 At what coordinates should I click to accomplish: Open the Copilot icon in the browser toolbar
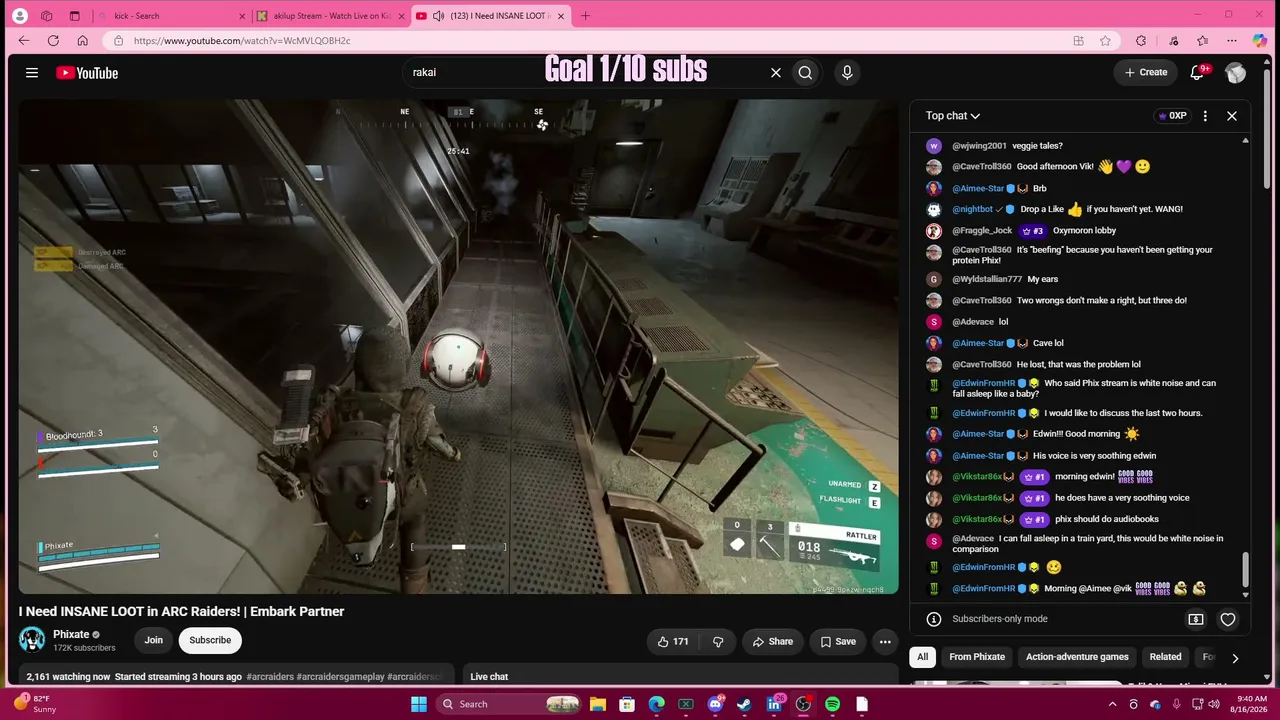tap(1259, 40)
